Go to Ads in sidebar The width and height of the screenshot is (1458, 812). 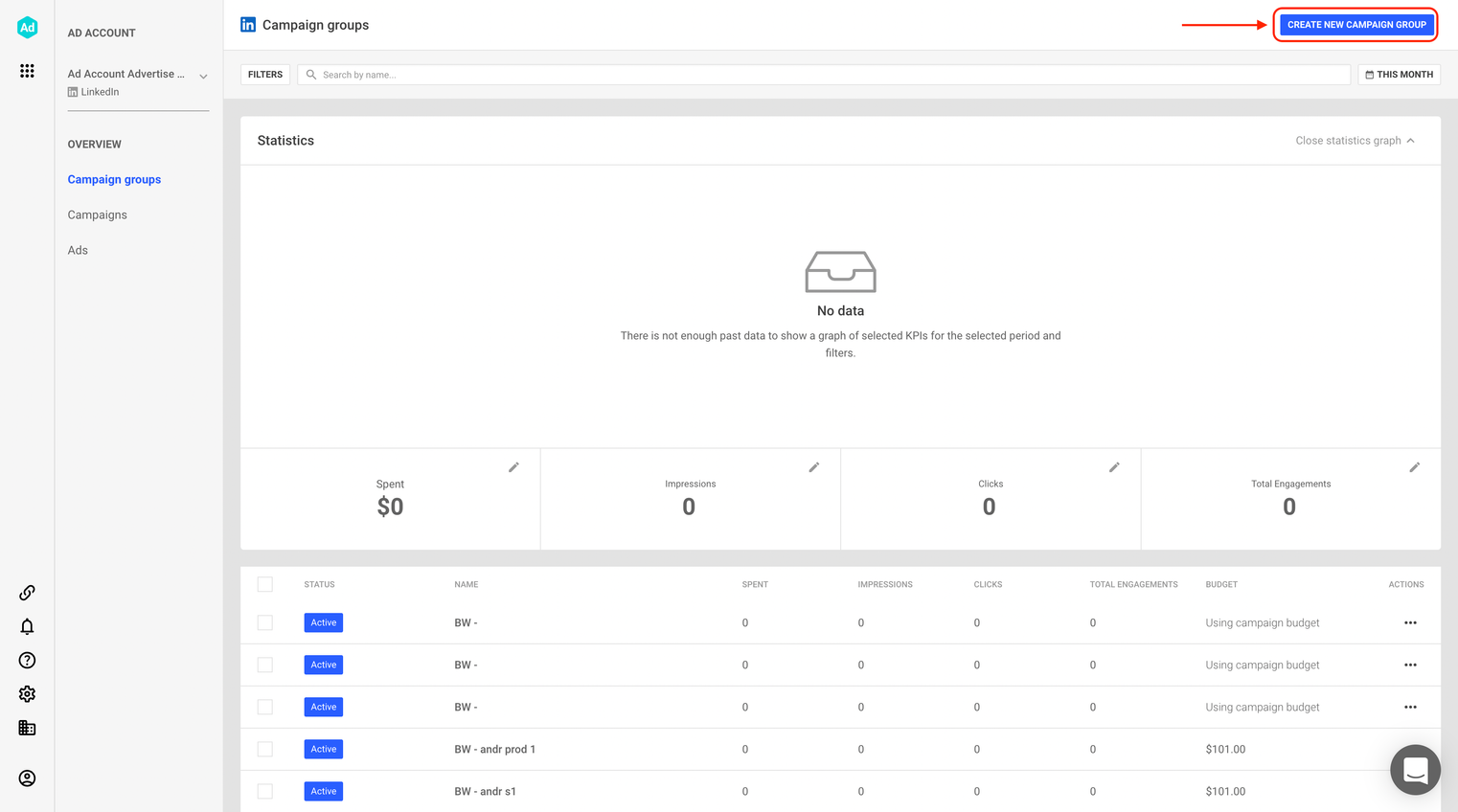pos(78,251)
